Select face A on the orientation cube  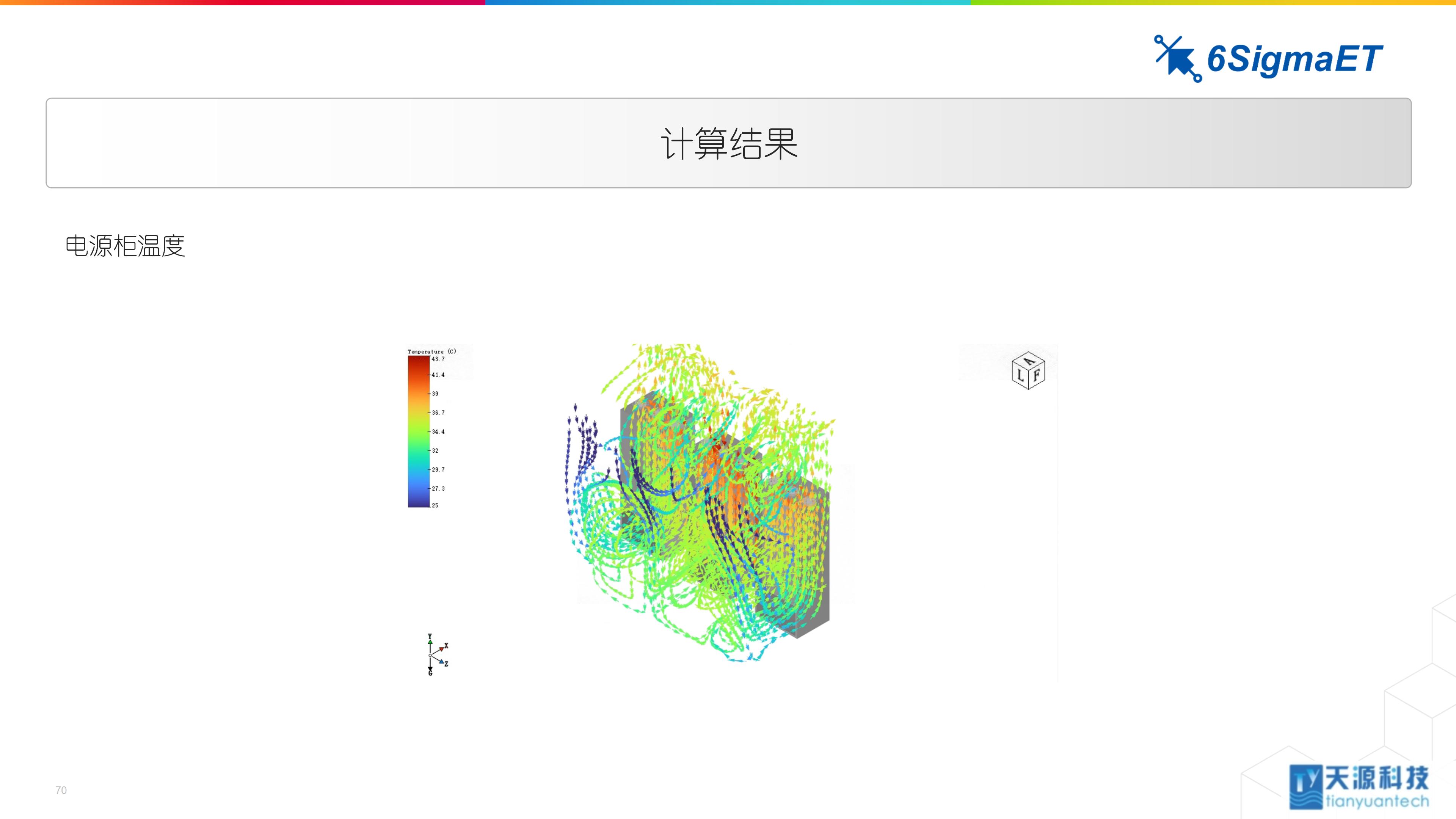pyautogui.click(x=1029, y=362)
